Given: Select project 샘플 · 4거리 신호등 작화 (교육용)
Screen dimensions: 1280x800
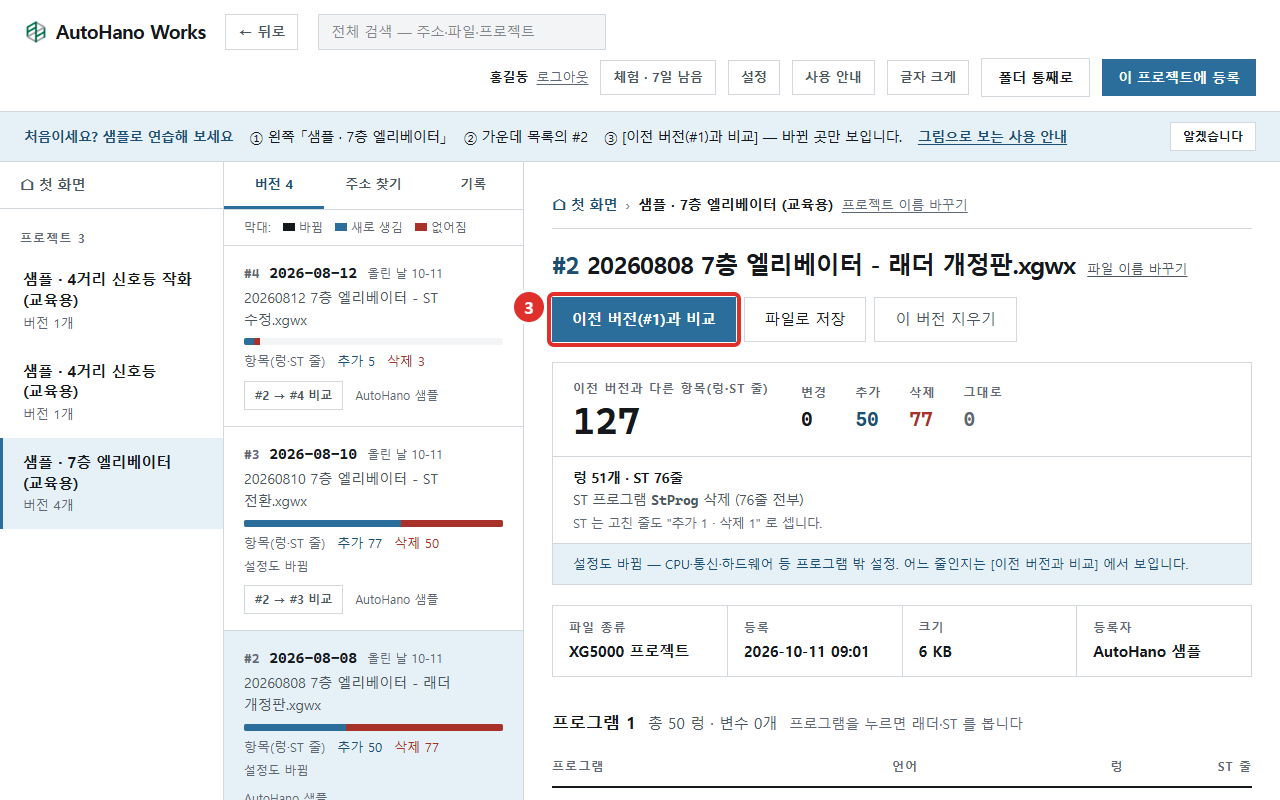Looking at the screenshot, I should click(x=111, y=300).
